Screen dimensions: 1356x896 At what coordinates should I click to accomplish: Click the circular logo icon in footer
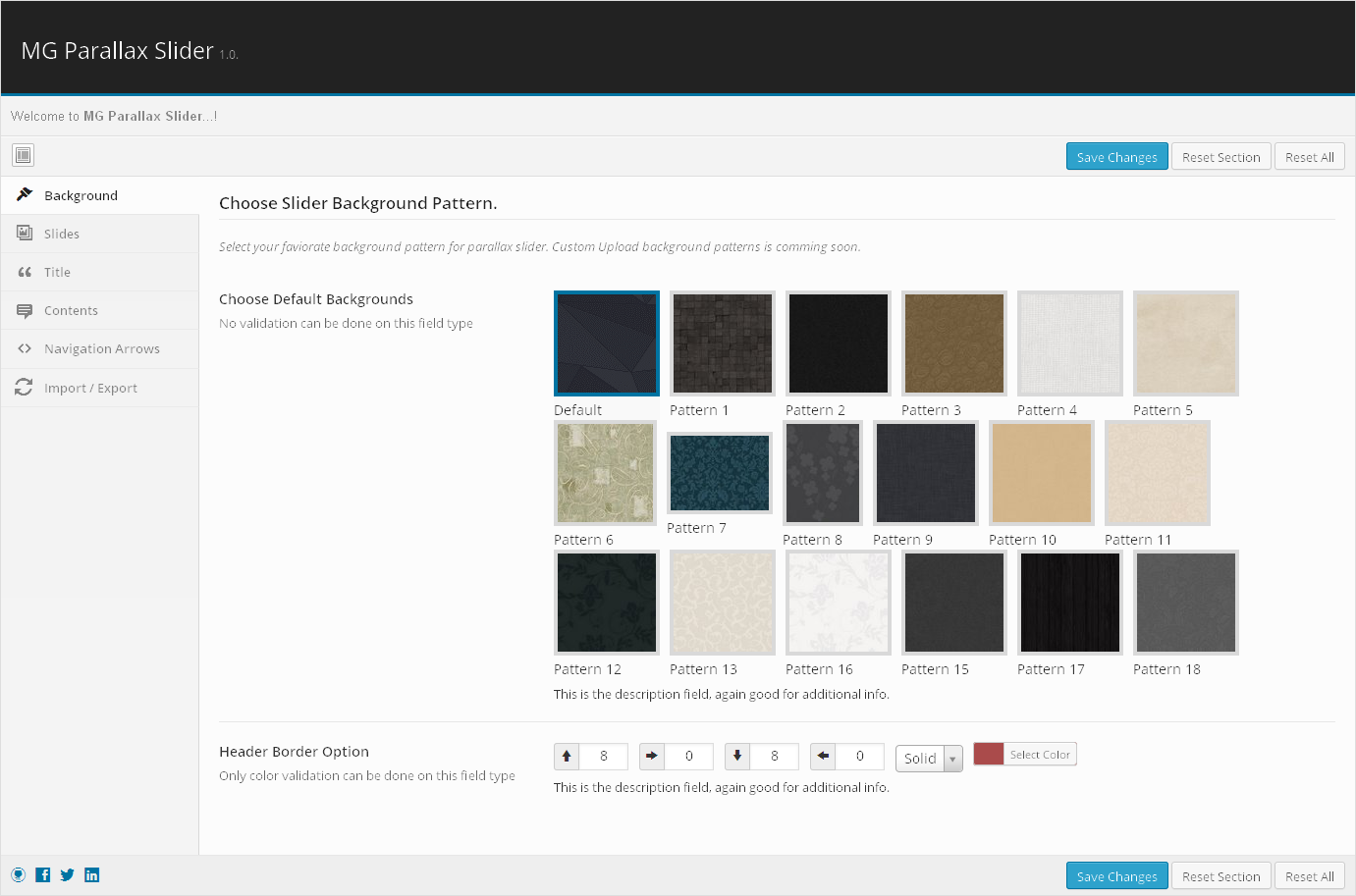(x=19, y=875)
